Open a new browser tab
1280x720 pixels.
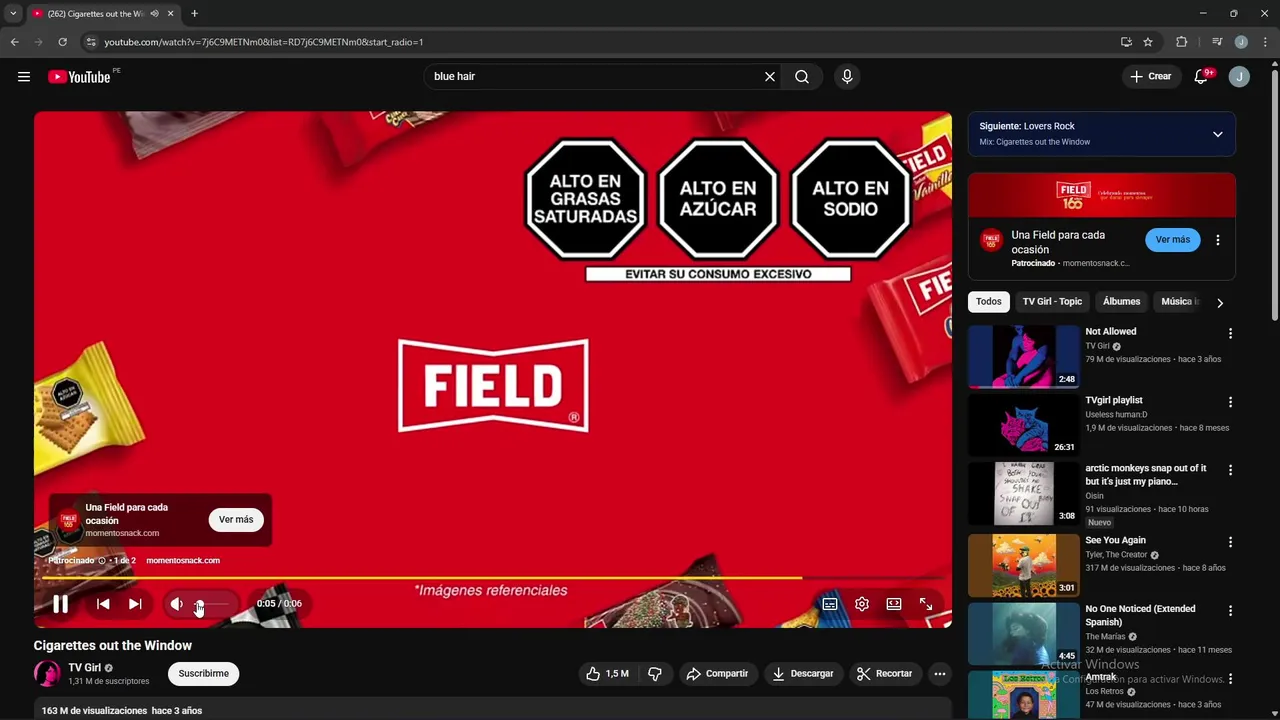[x=194, y=14]
